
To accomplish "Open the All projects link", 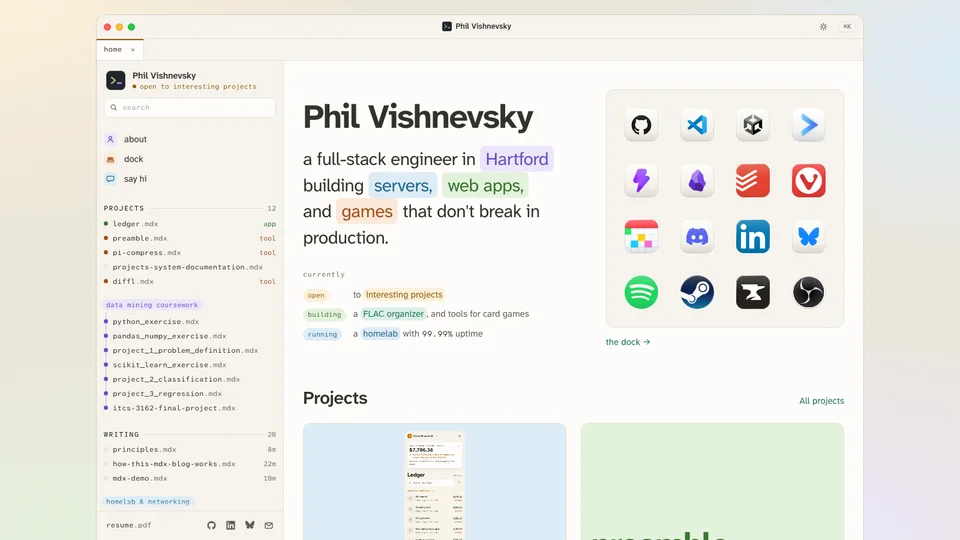I will pos(821,401).
